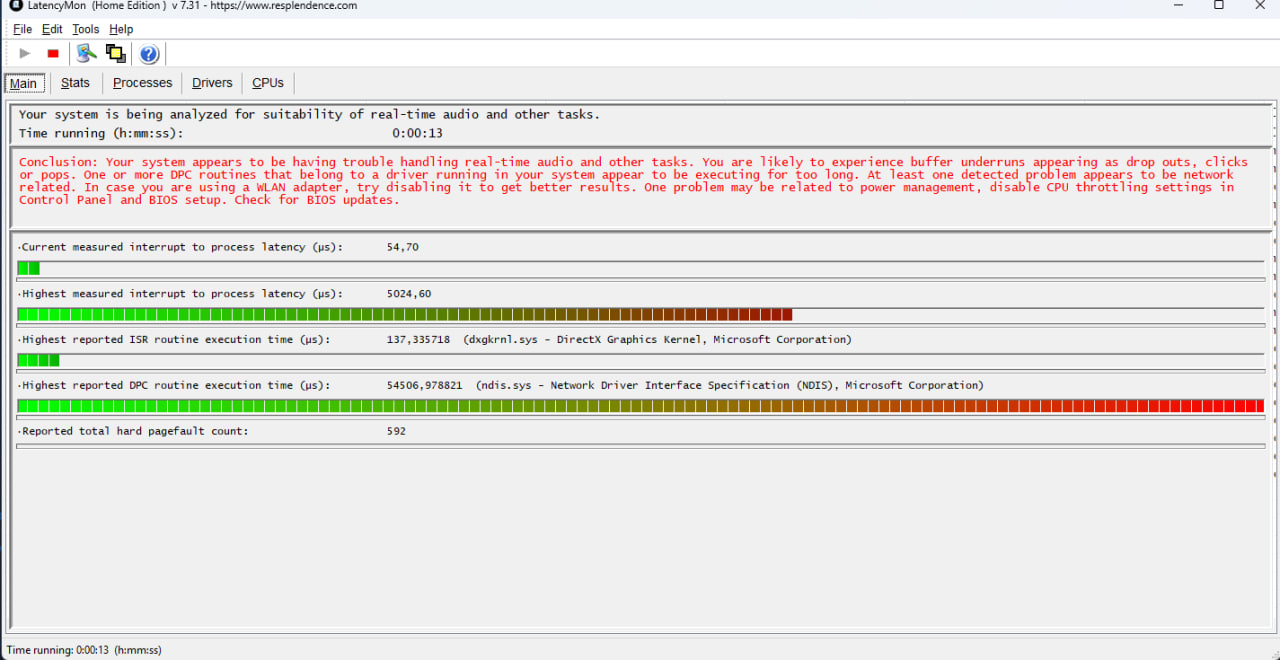The width and height of the screenshot is (1280, 660).
Task: Click "Reported total hard pagefault count" label
Action: 133,431
